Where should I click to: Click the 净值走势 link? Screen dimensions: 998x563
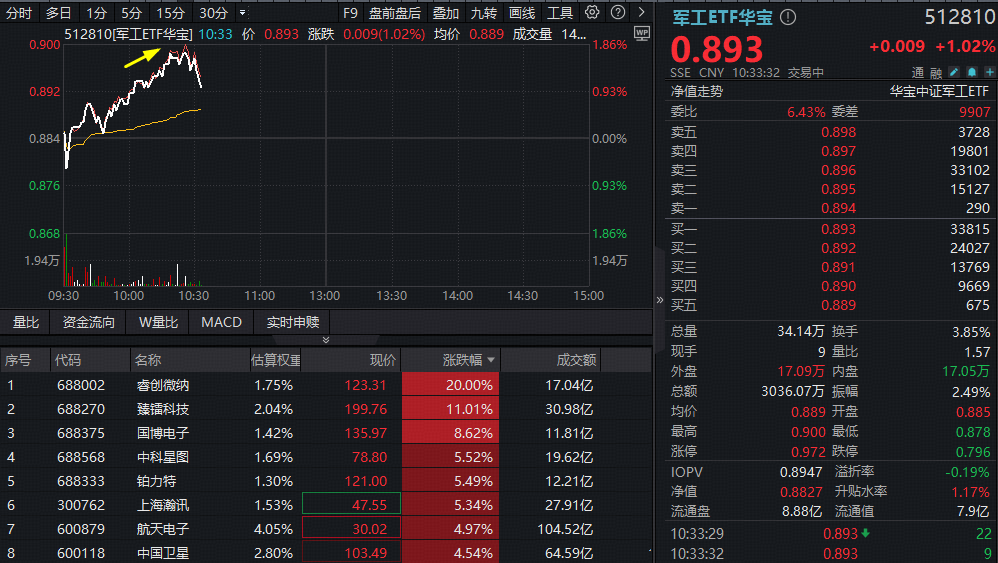tap(697, 91)
